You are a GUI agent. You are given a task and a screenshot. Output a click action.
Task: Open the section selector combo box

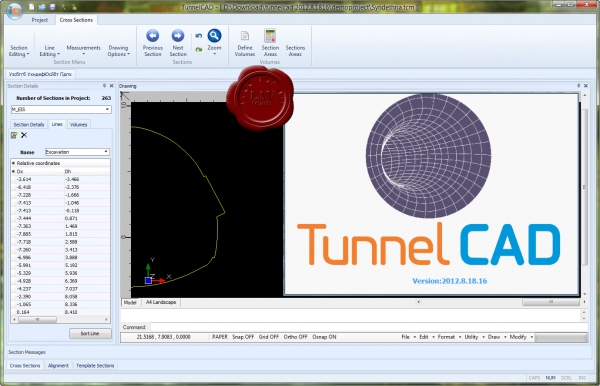[x=61, y=109]
